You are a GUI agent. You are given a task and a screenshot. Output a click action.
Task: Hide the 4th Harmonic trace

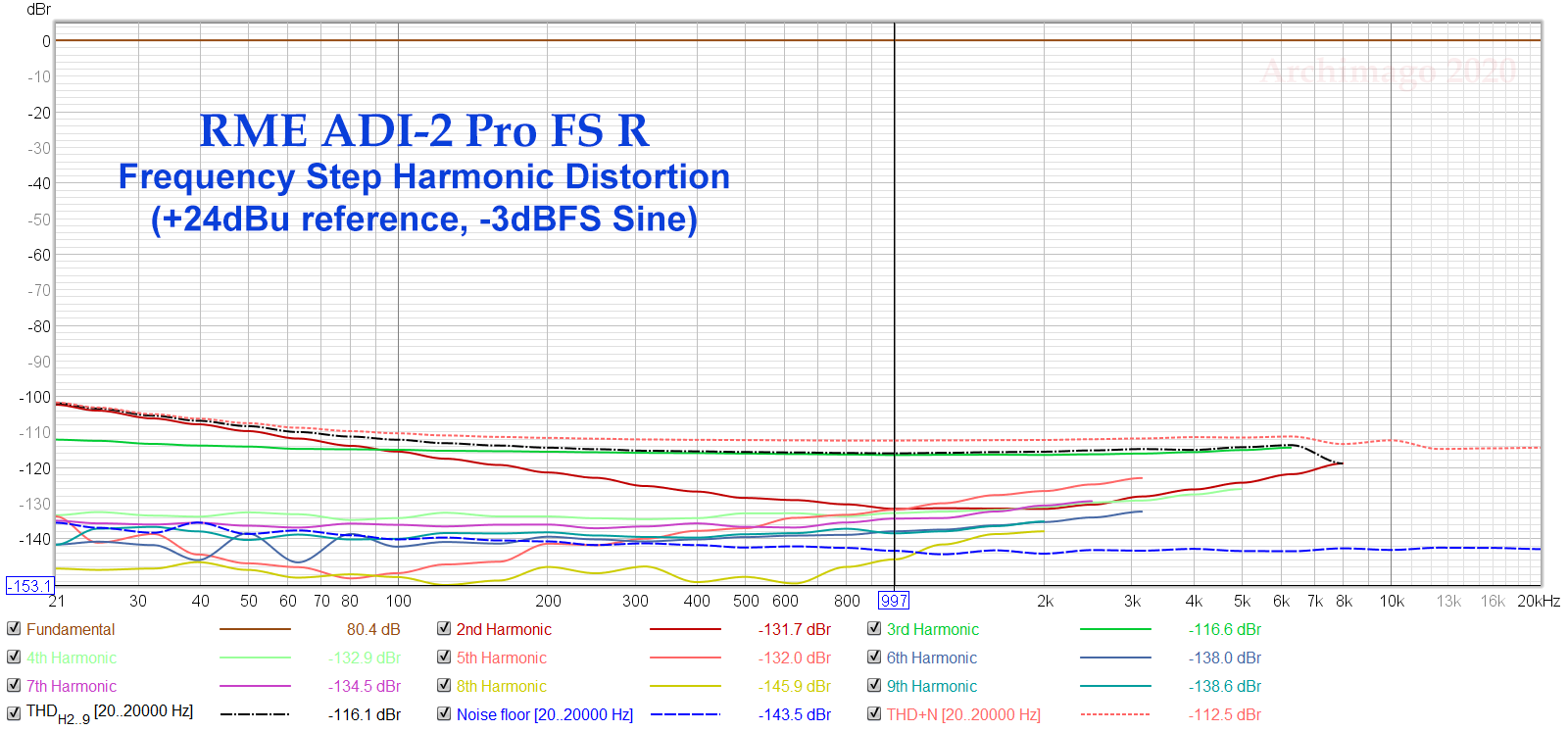click(x=14, y=658)
